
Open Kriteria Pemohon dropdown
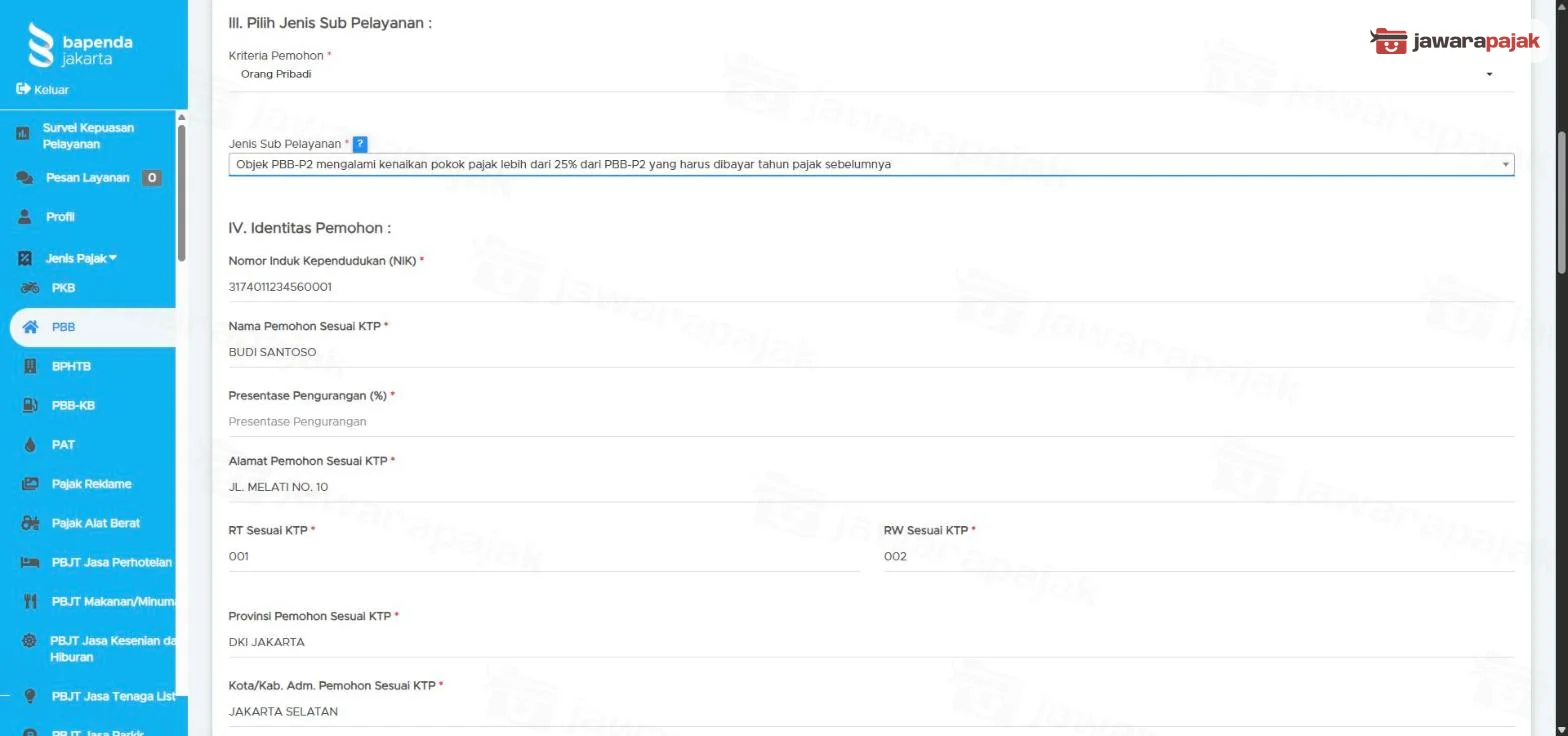(871, 74)
